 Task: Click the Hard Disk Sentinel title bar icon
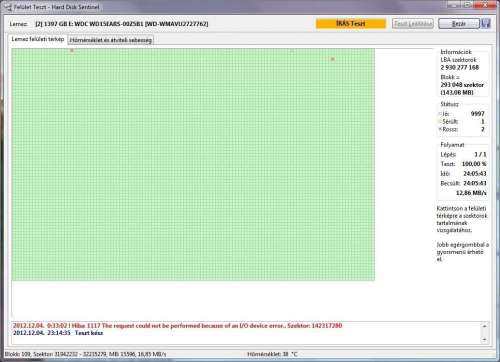click(8, 7)
